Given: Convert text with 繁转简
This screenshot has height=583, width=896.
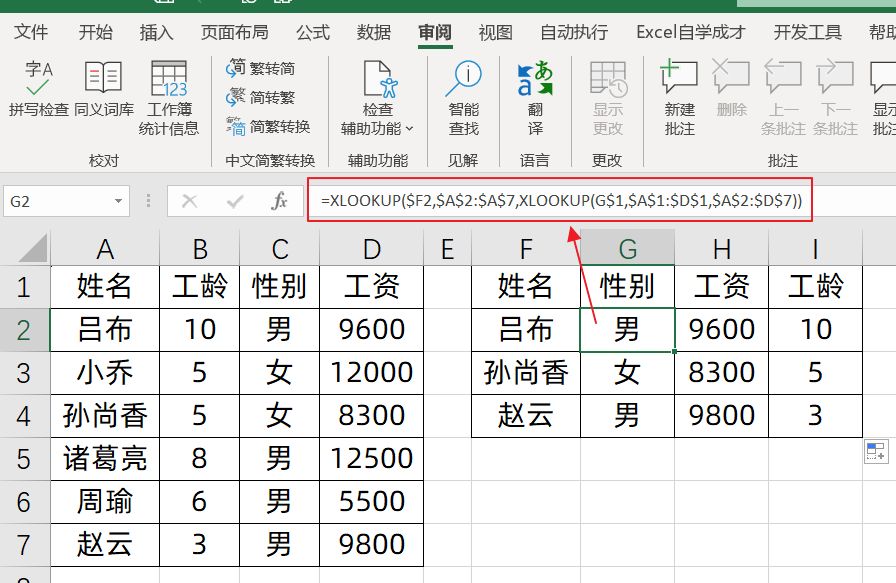Looking at the screenshot, I should coord(261,68).
